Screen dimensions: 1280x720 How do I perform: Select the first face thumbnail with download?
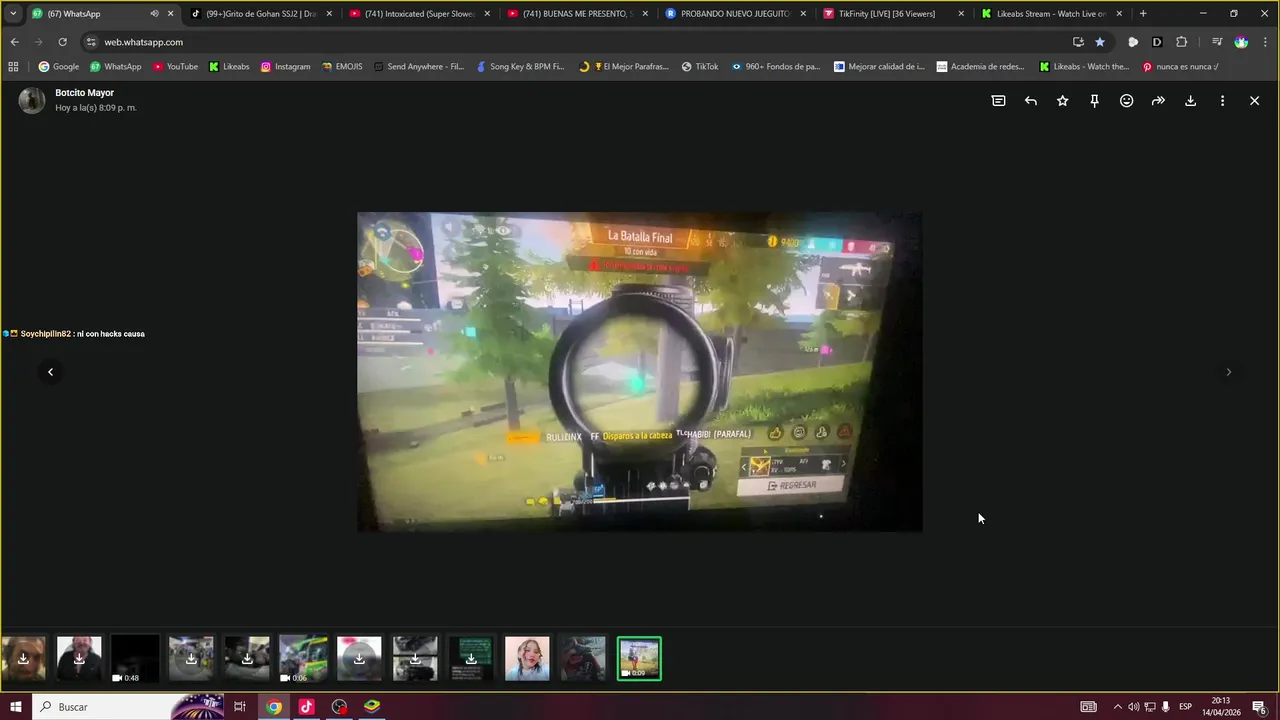[23, 659]
